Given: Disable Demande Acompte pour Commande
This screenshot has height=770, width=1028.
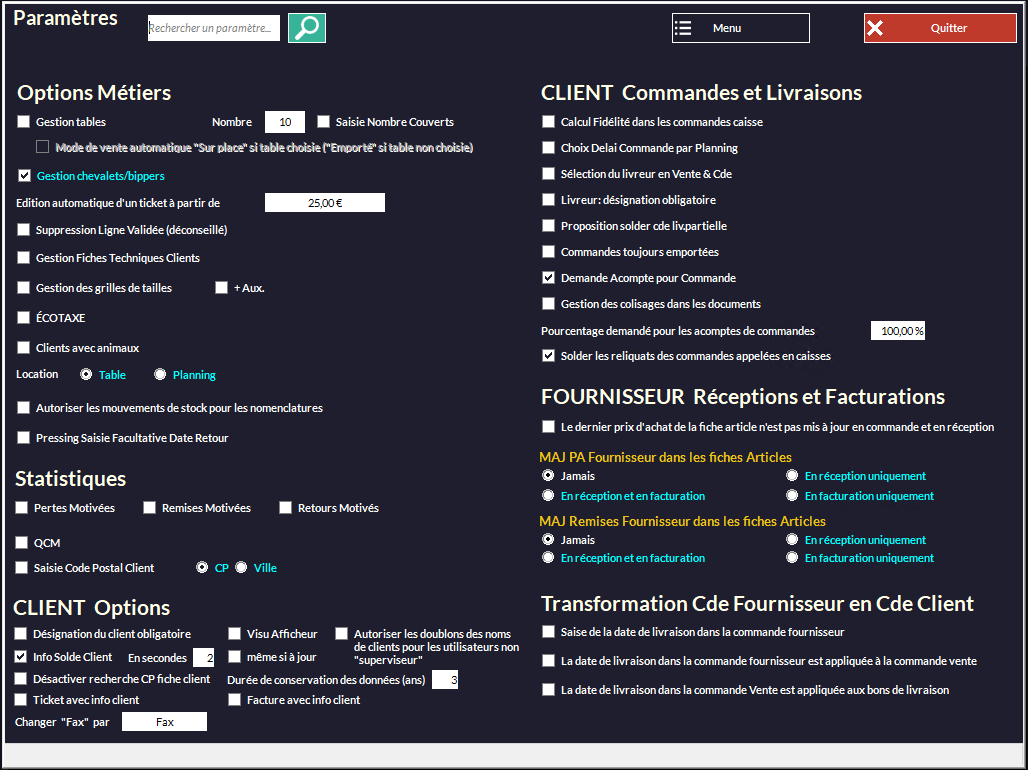Looking at the screenshot, I should (x=548, y=278).
